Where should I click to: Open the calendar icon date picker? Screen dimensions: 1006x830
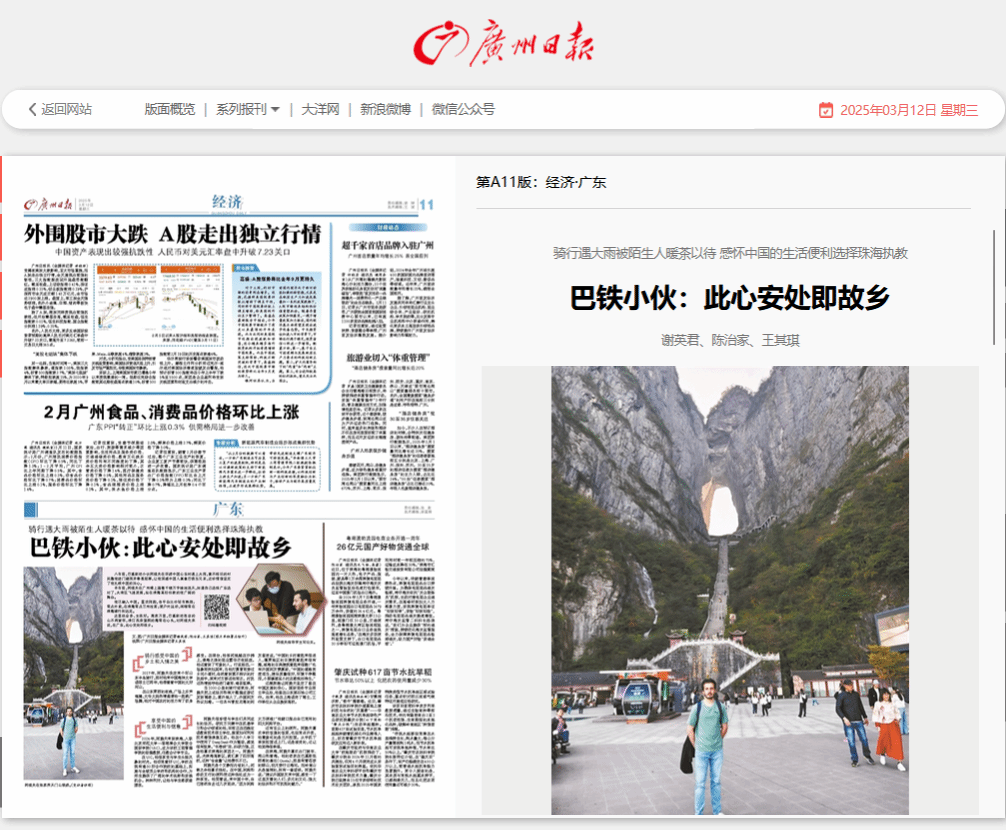tap(826, 110)
